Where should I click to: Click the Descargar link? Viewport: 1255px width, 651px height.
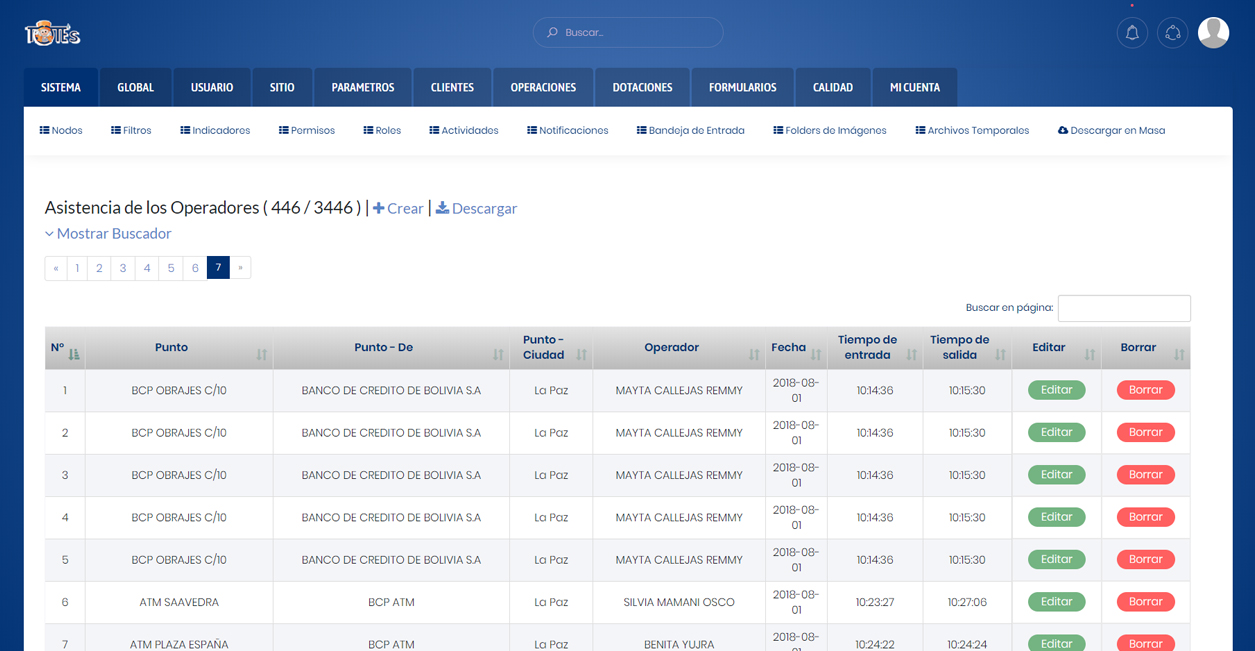(476, 209)
